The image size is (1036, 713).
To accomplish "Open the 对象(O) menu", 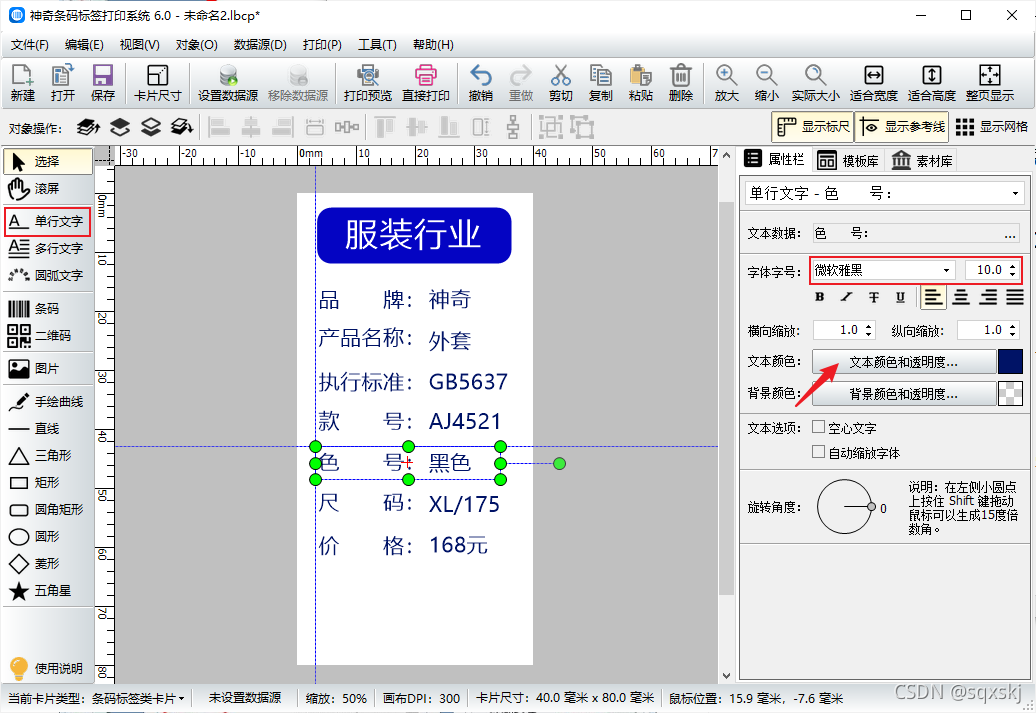I will tap(196, 45).
